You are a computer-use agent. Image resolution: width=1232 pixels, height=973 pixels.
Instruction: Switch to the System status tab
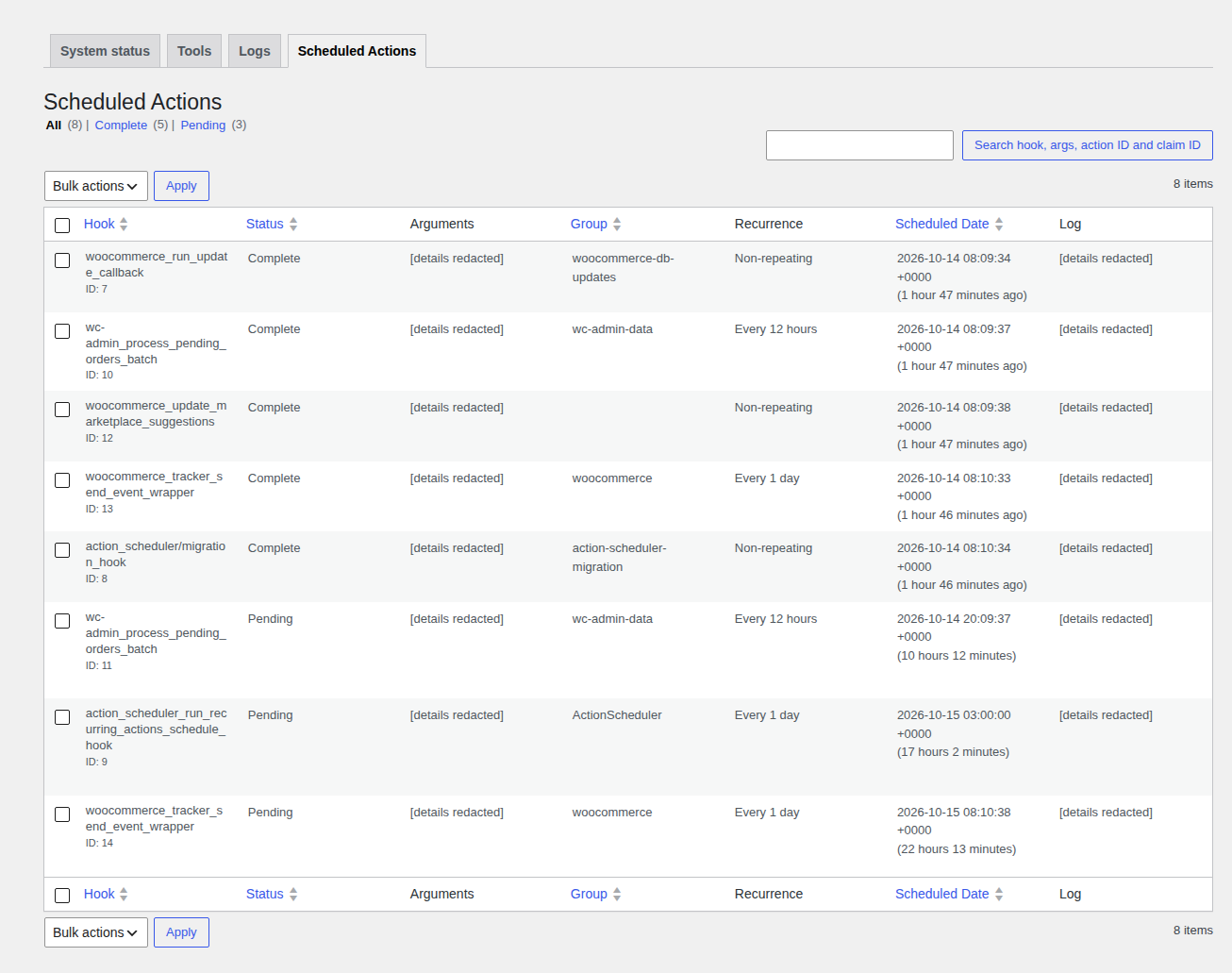click(105, 51)
